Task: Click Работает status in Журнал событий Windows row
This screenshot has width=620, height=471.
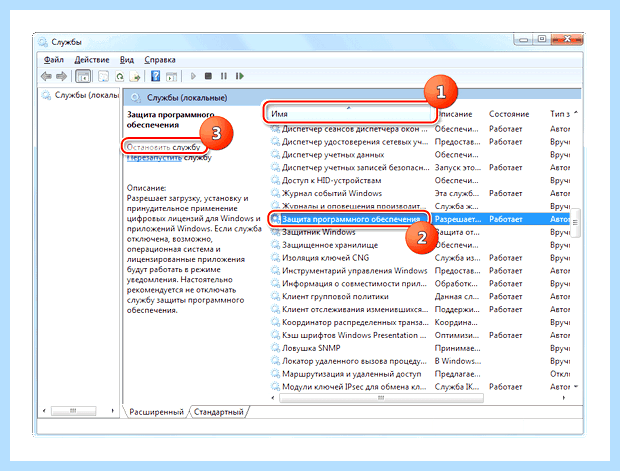Action: 505,193
